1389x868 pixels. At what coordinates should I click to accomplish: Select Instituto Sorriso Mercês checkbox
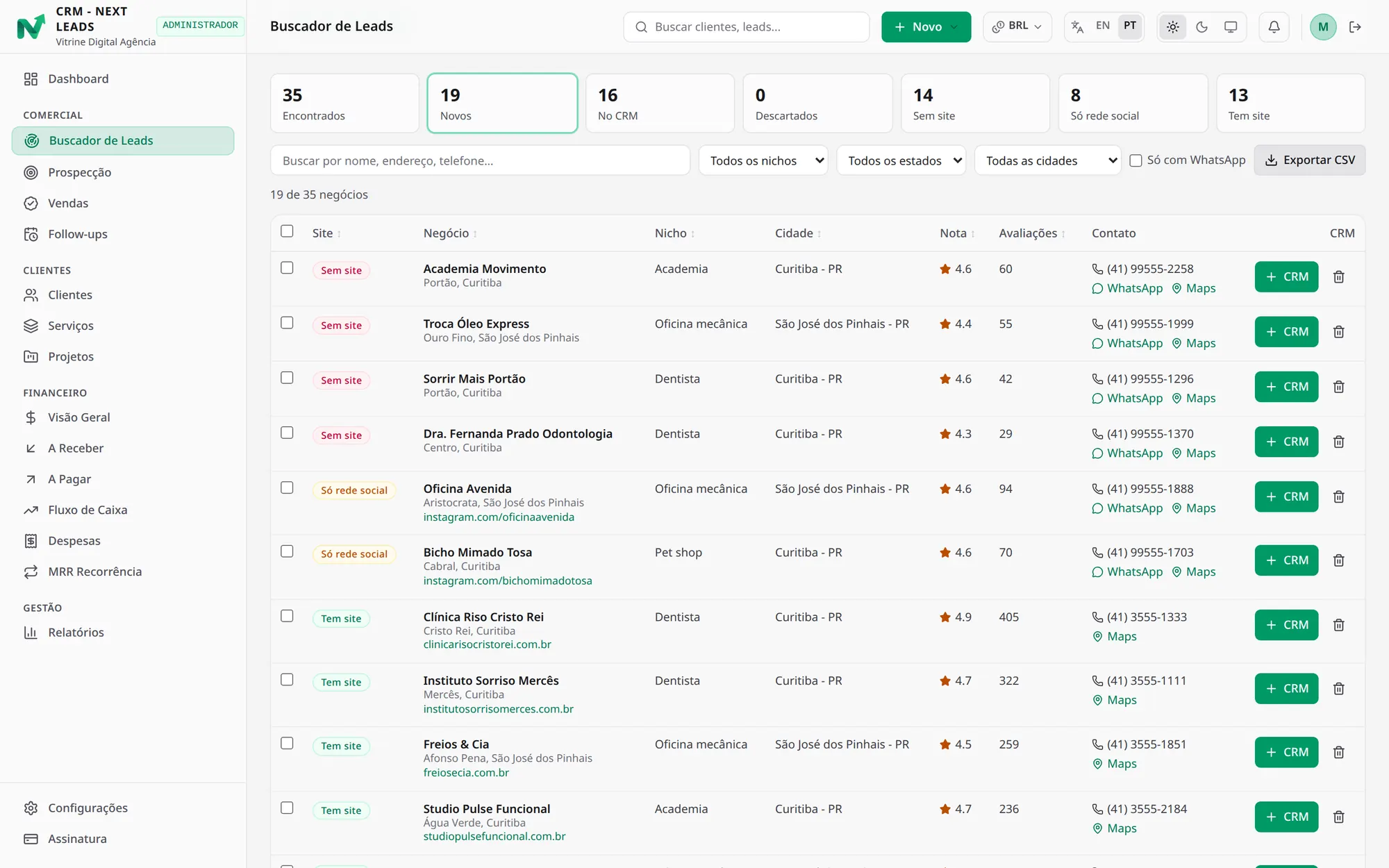(x=287, y=680)
